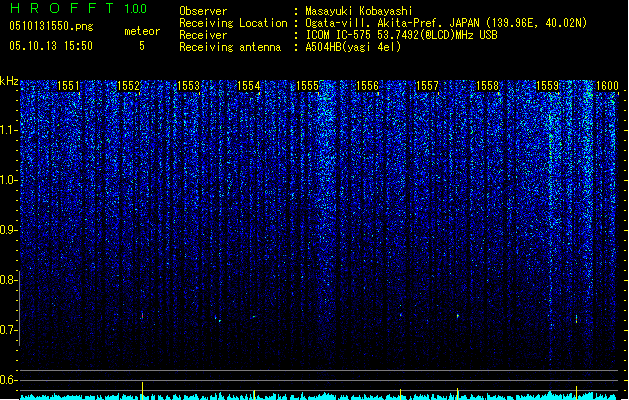Screen dimensions: 629x400
Task: Click the 1554 time marker
Action: pos(248,86)
